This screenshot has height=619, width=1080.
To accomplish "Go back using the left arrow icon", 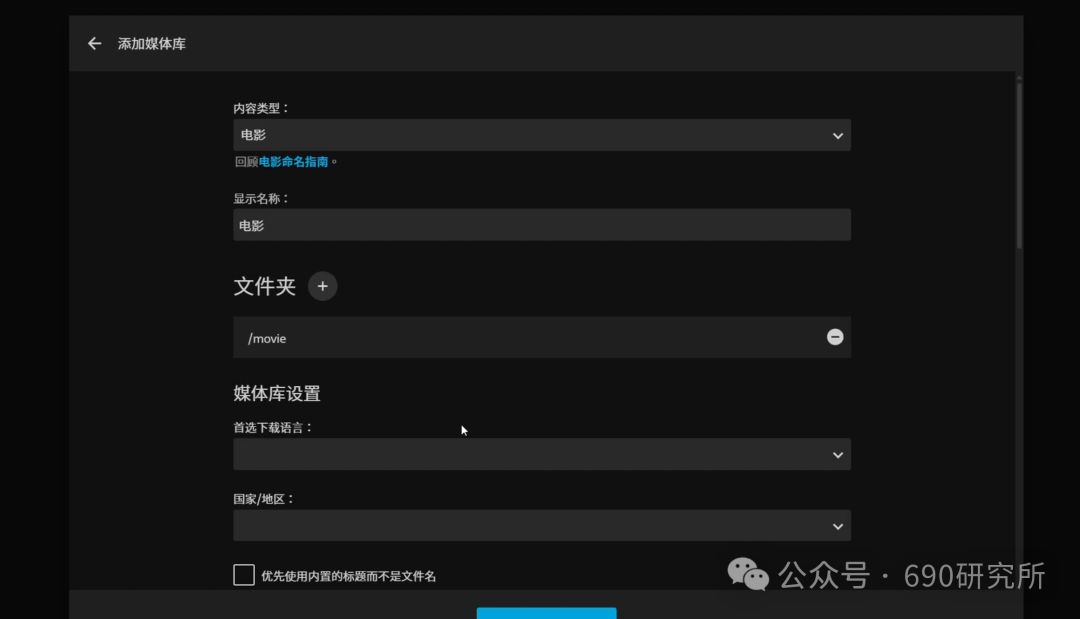I will [x=94, y=43].
